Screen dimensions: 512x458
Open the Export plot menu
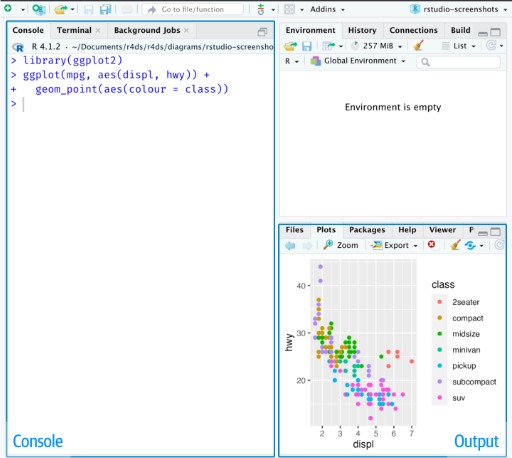click(395, 245)
